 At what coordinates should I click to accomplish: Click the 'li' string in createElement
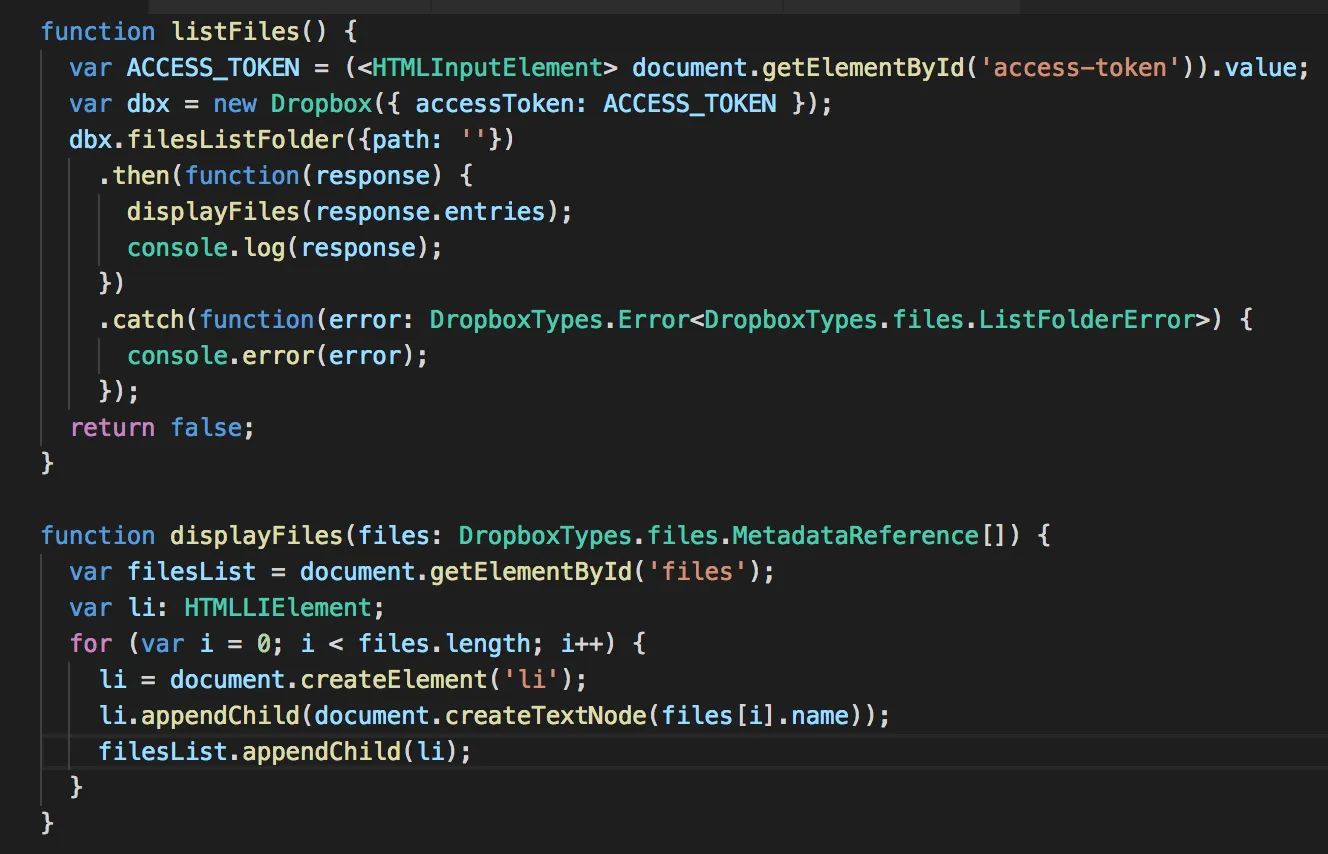tap(530, 679)
